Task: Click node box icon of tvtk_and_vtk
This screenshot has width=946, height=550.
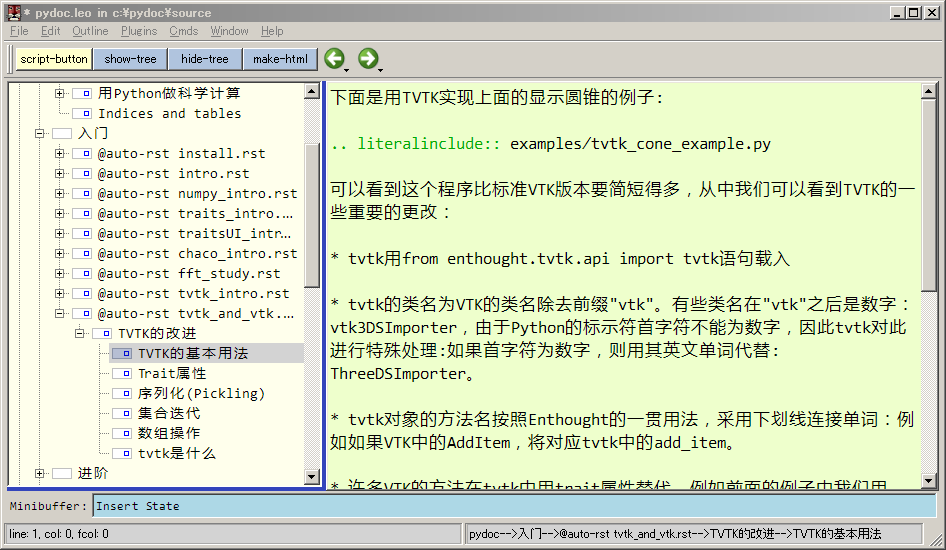Action: pos(82,314)
